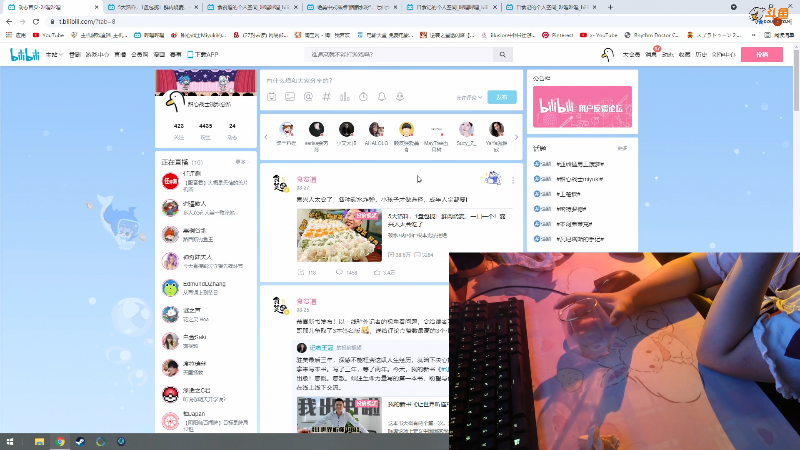This screenshot has height=450, width=800.
Task: Click the bilibili search input field
Action: [399, 55]
